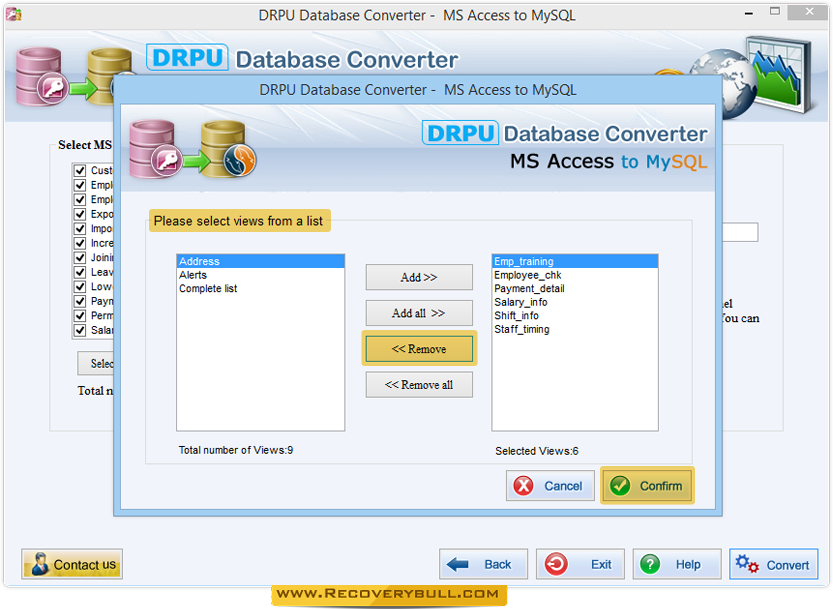Click the Selected Views:6 label
Viewport: 833px width, 609px height.
(x=537, y=451)
